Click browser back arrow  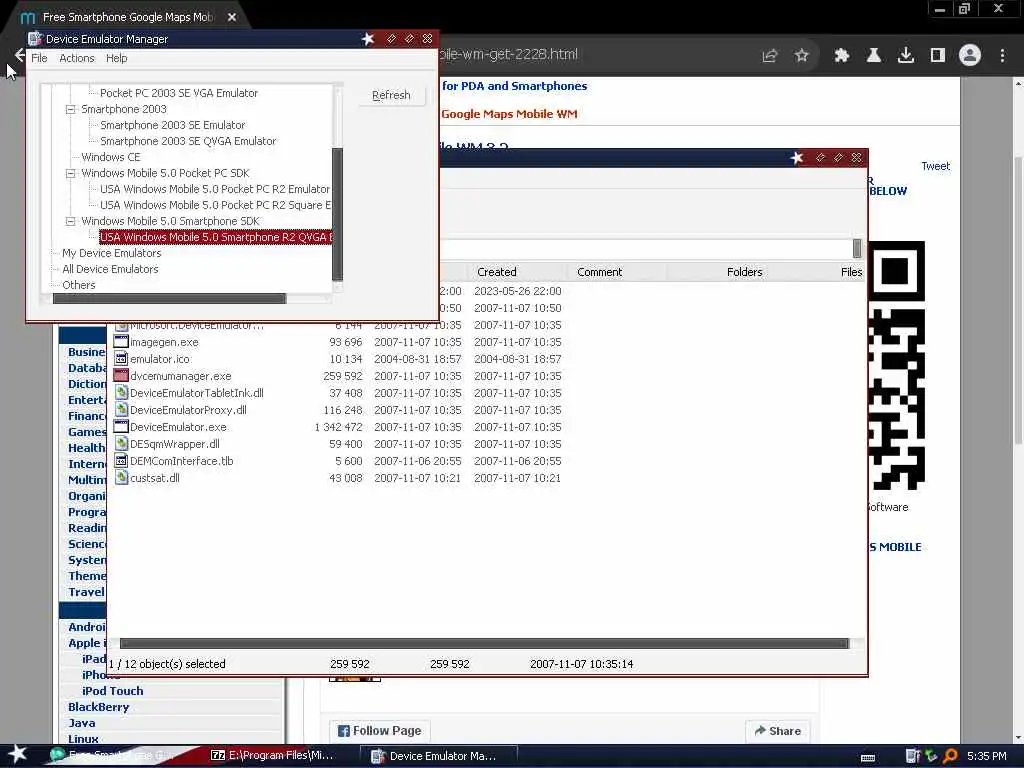pos(19,56)
